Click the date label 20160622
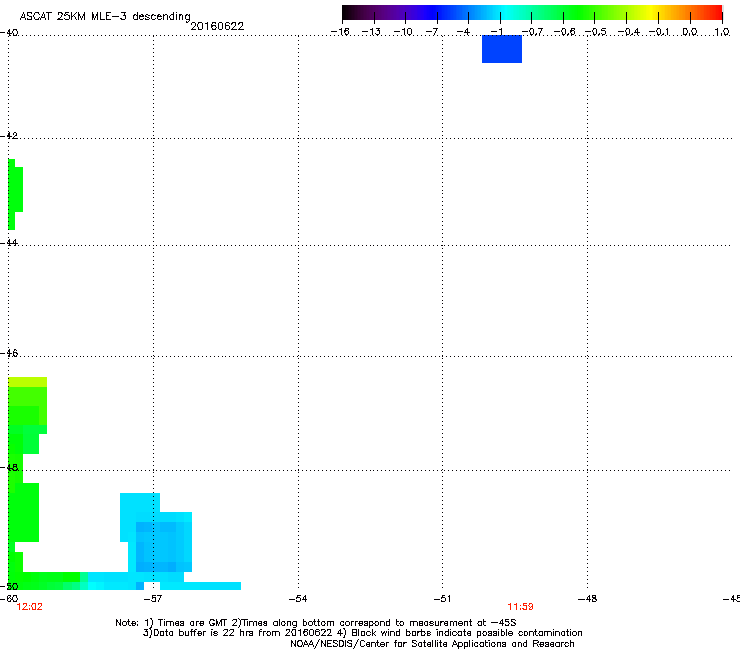 (217, 26)
